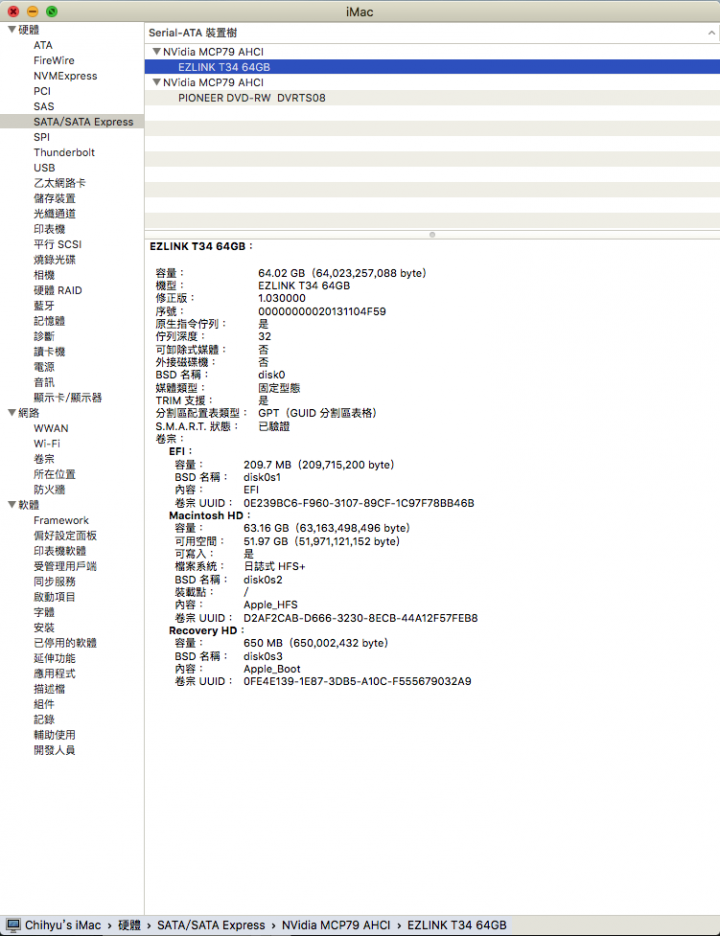Image resolution: width=720 pixels, height=936 pixels.
Task: Open 硬體 RAID sidebar item
Action: tap(58, 290)
